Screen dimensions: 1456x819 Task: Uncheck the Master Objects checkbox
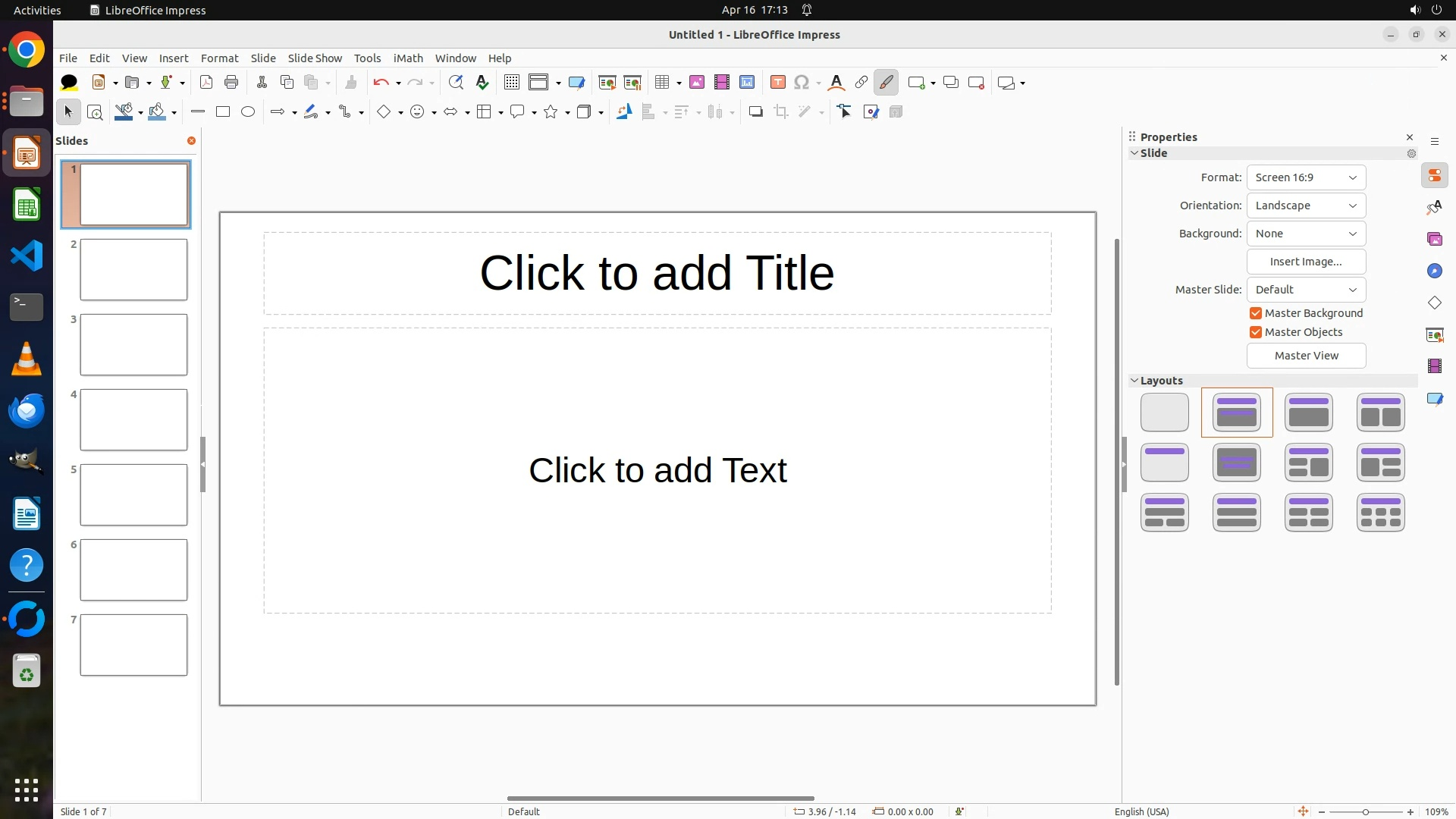[x=1256, y=332]
